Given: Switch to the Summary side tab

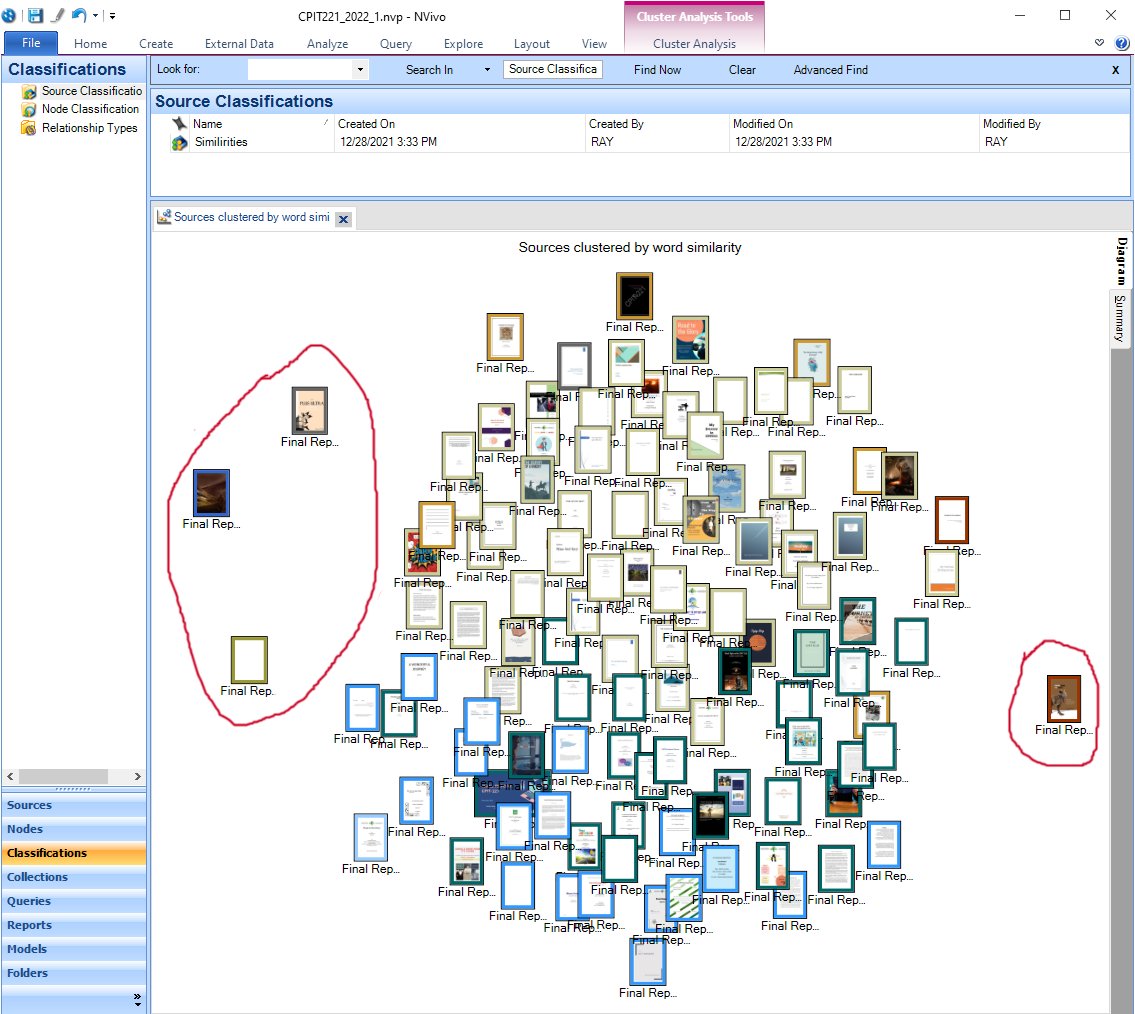Looking at the screenshot, I should [x=1121, y=319].
